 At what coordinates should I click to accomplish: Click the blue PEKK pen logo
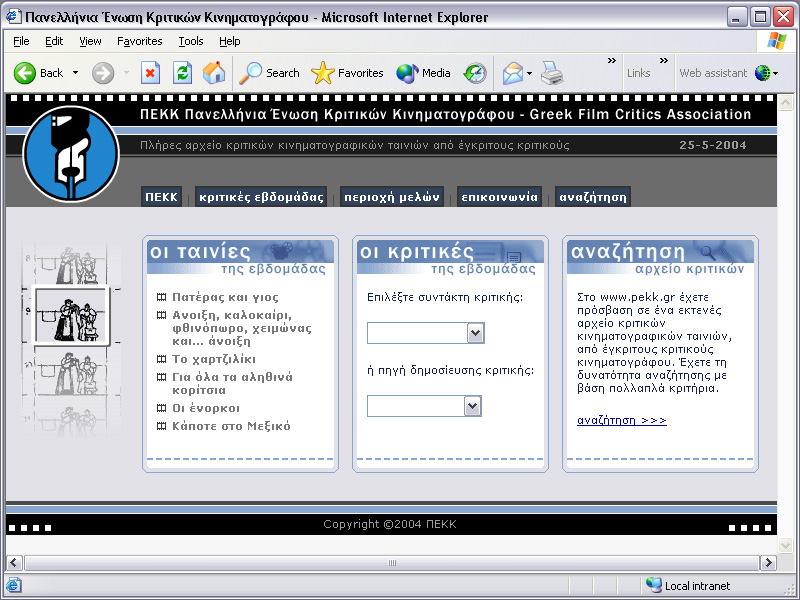pyautogui.click(x=71, y=154)
